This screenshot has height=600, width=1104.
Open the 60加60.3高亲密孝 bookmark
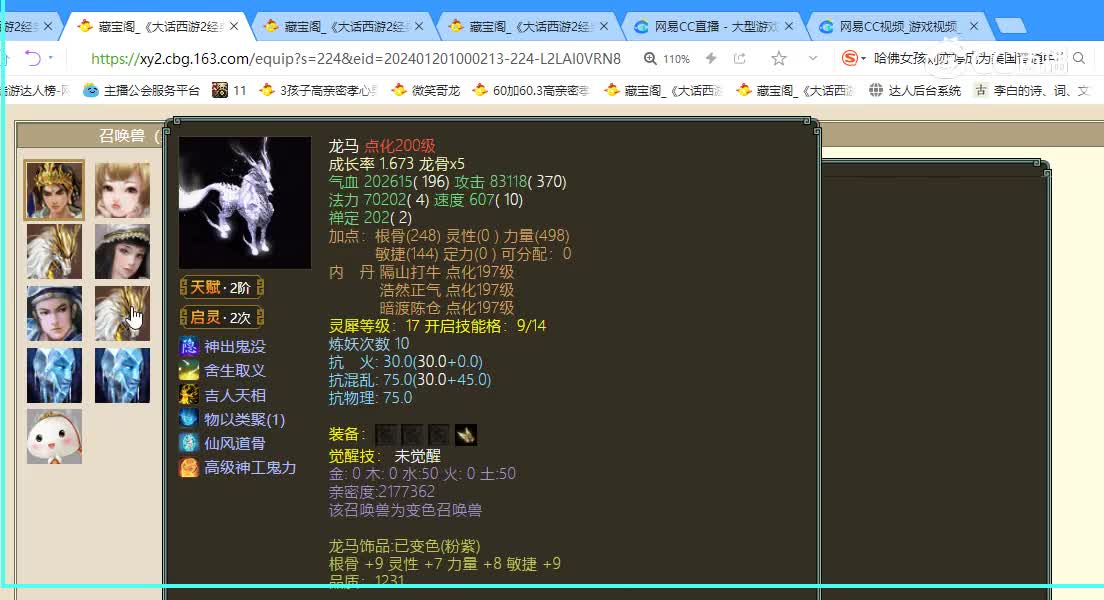pyautogui.click(x=531, y=90)
